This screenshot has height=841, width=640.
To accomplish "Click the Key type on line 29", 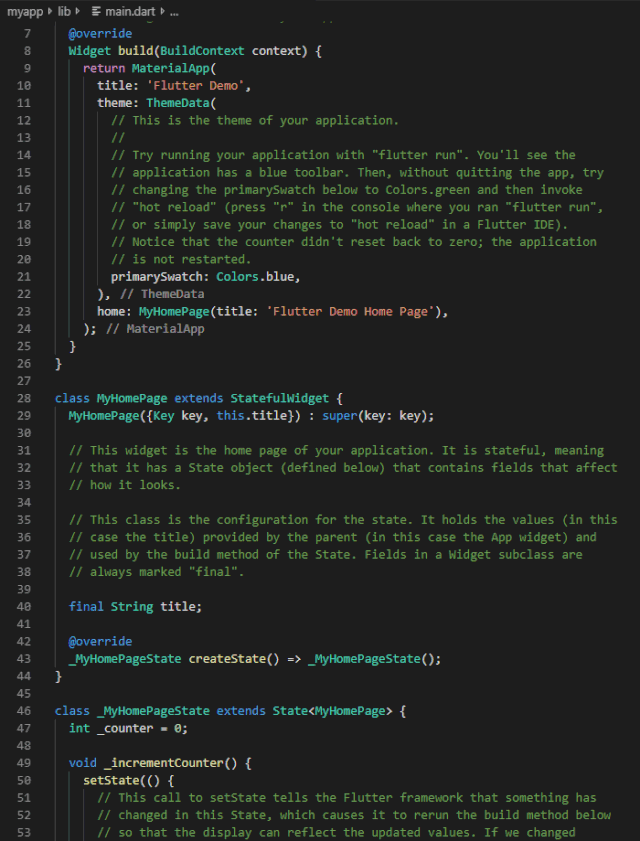I will [x=164, y=416].
